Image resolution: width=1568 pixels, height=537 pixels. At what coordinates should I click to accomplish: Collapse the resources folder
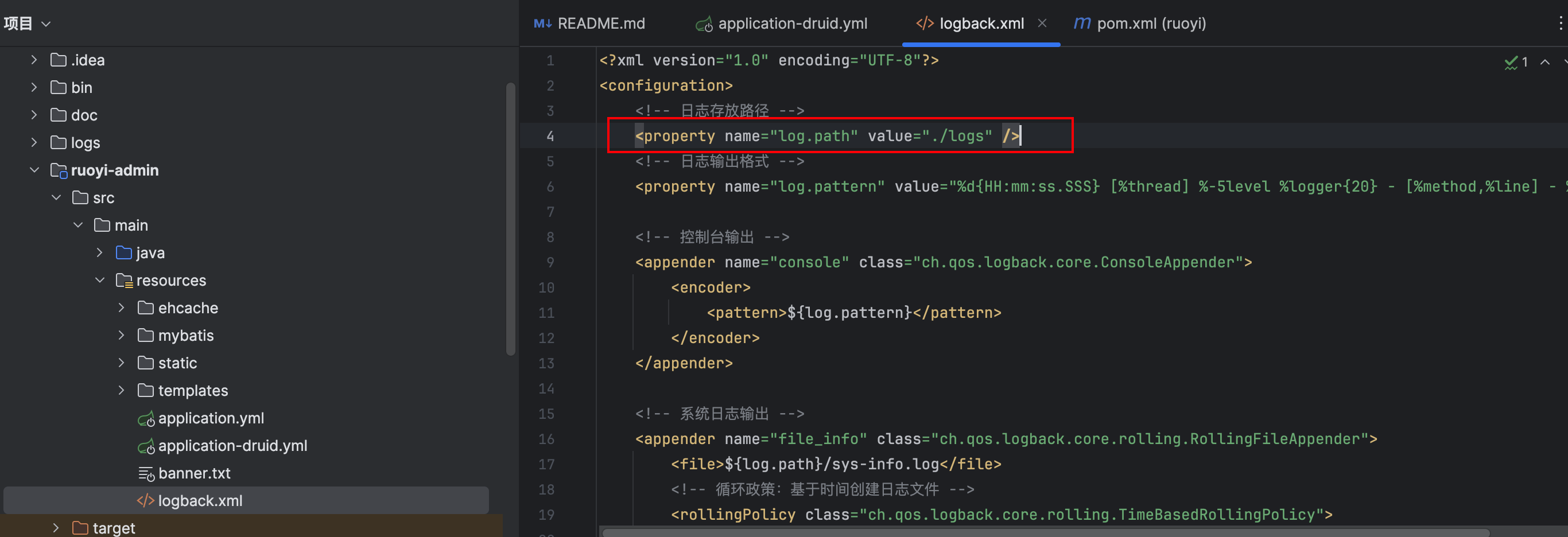[100, 281]
